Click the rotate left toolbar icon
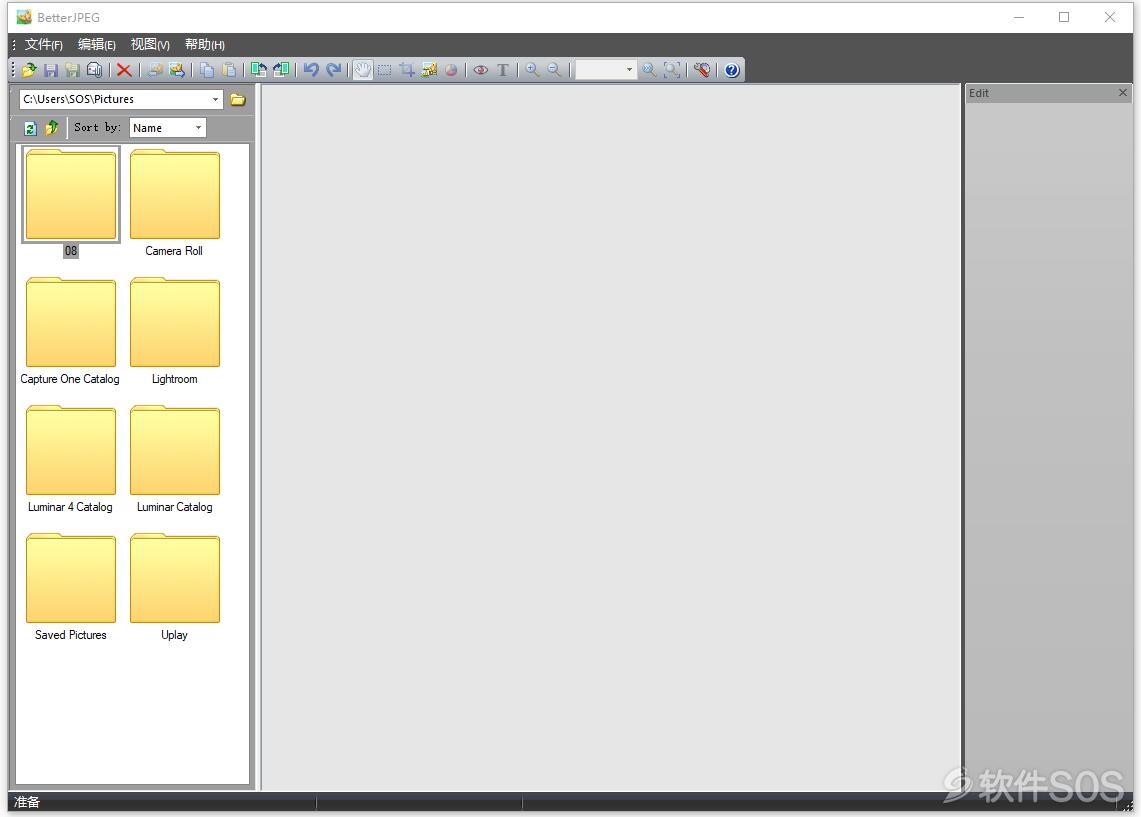The image size is (1141, 817). [258, 70]
